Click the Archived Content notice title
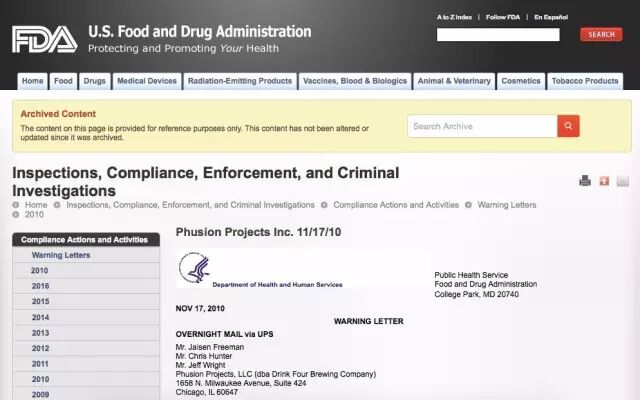Image resolution: width=640 pixels, height=400 pixels. point(58,114)
